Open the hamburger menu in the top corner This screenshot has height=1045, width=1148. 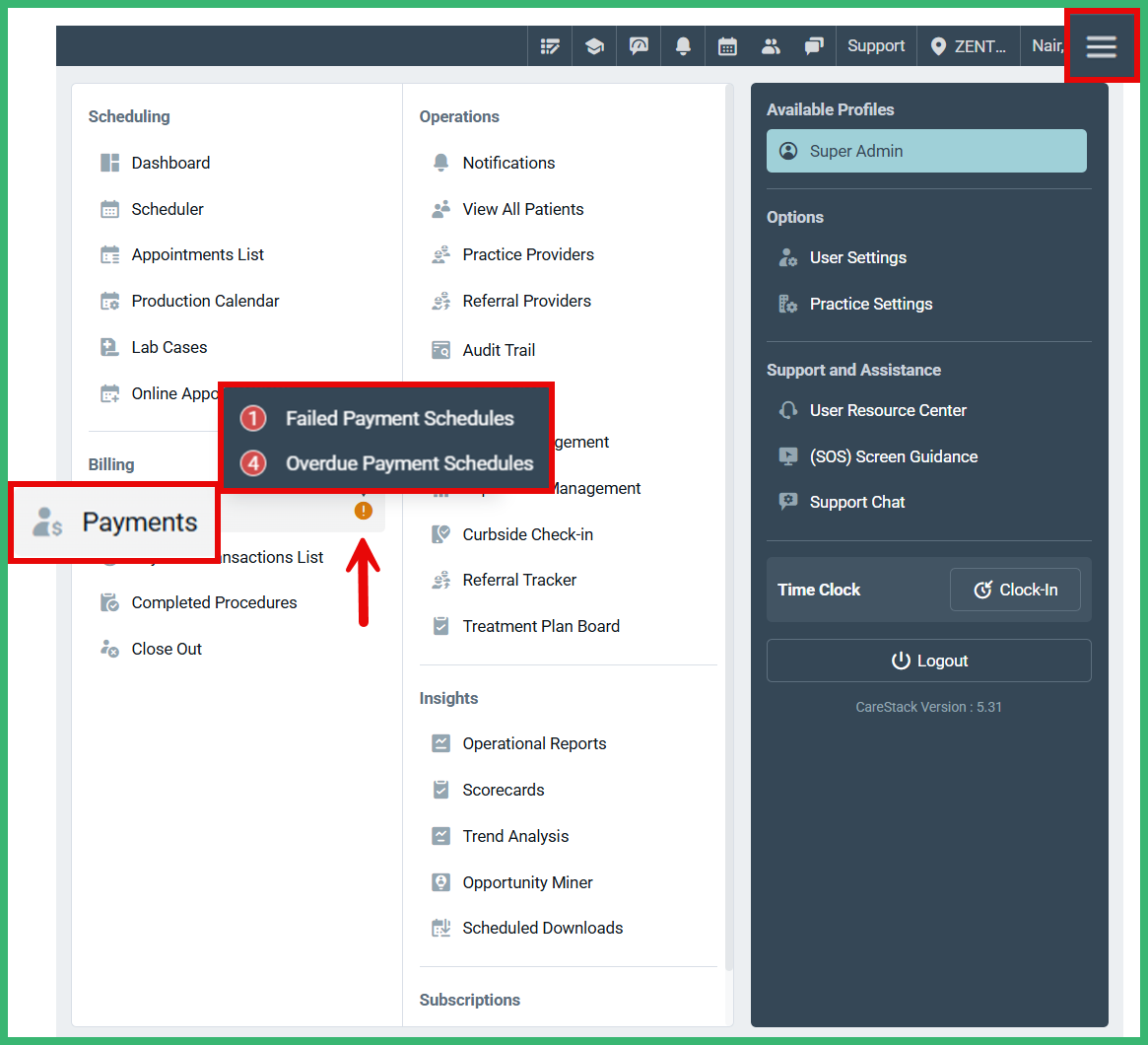pos(1101,45)
